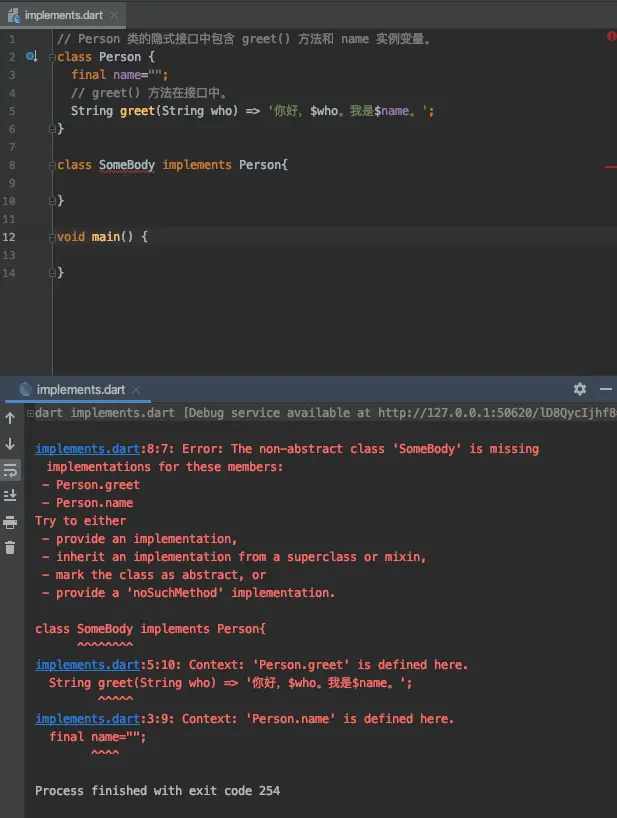
Task: Click the red error indicator at editor top-right
Action: coord(611,36)
